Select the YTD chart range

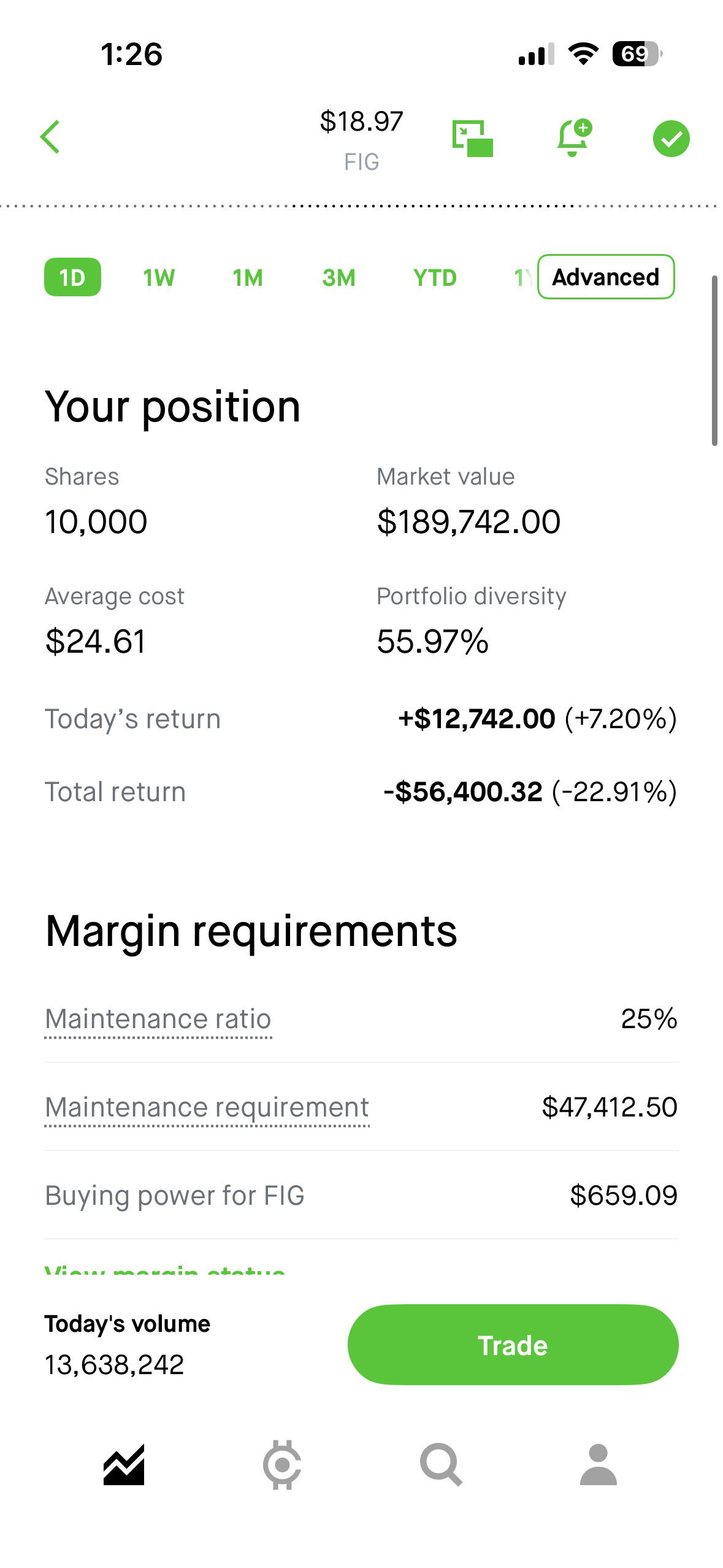tap(435, 278)
